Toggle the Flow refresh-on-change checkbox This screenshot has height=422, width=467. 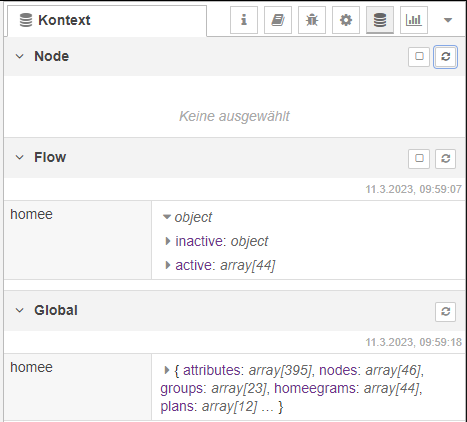[419, 159]
